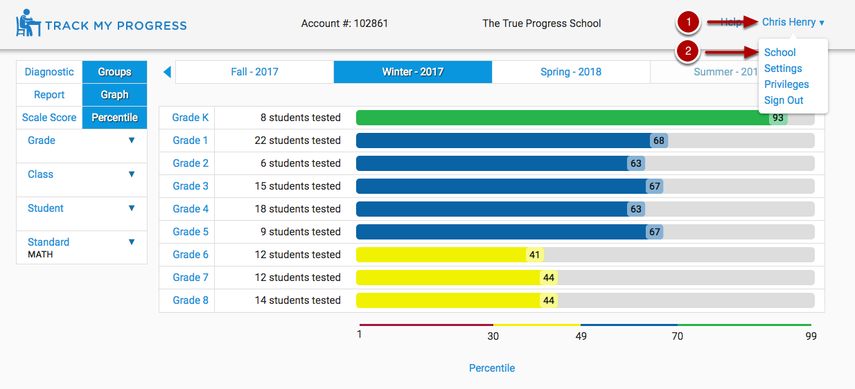Image resolution: width=855 pixels, height=389 pixels.
Task: Choose Settings from the user menu
Action: (783, 68)
